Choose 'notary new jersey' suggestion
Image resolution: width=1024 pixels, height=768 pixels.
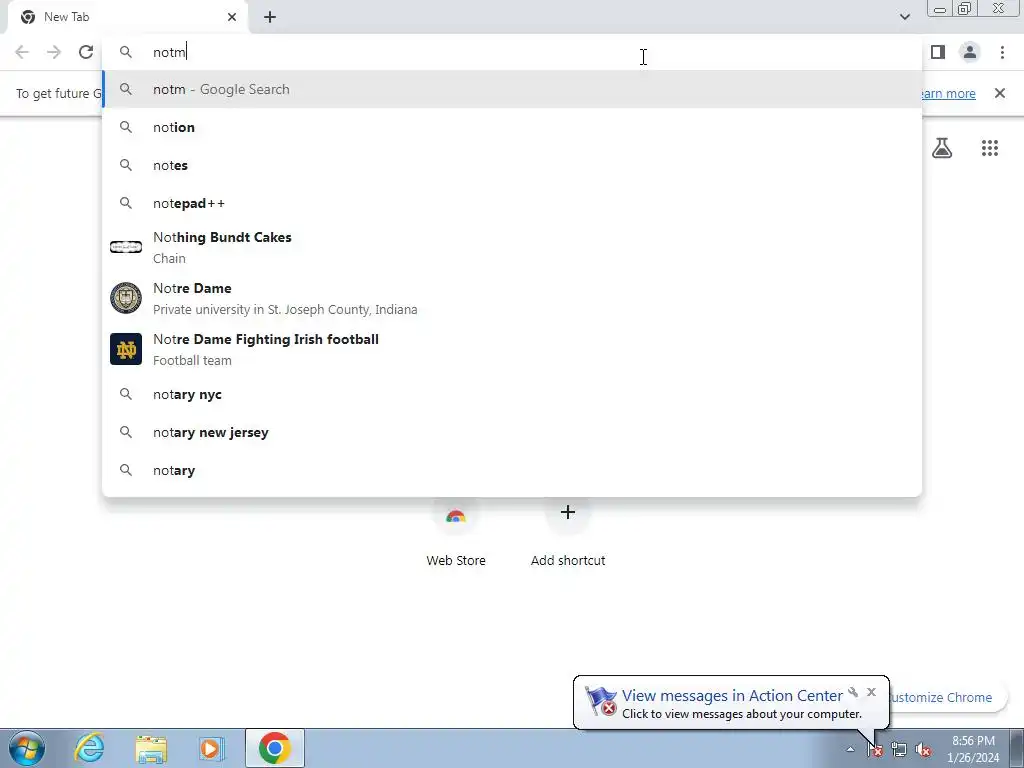512,432
